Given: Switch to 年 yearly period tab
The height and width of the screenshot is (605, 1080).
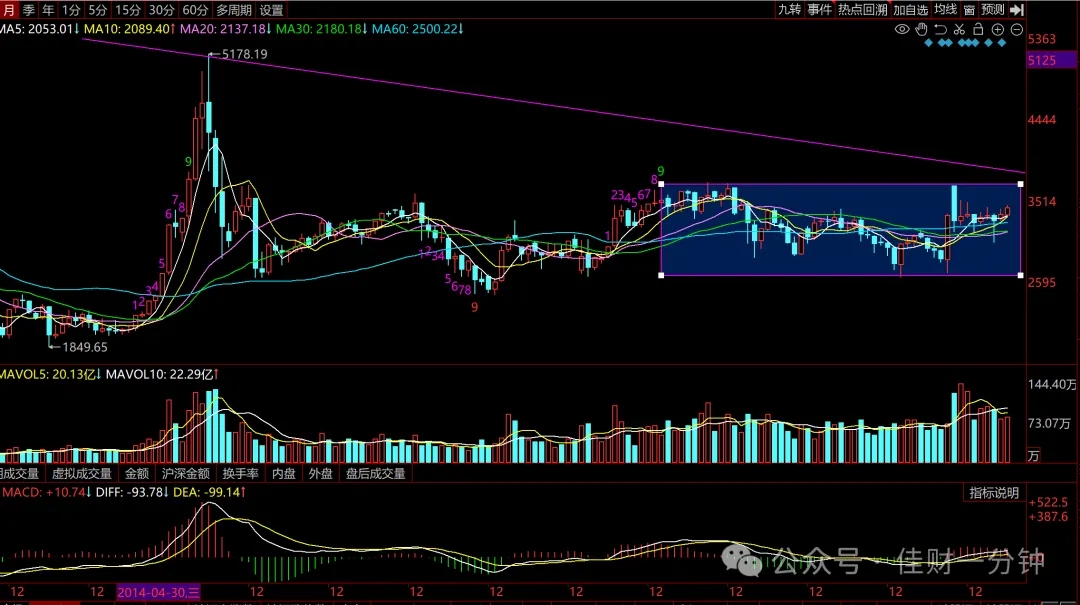Looking at the screenshot, I should pyautogui.click(x=48, y=10).
